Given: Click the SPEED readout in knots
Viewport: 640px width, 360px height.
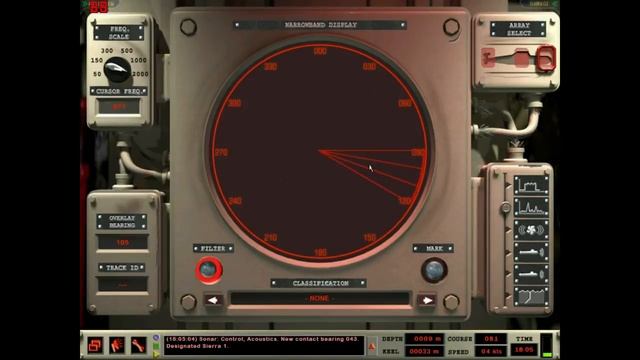Looking at the screenshot, I should click(491, 351).
